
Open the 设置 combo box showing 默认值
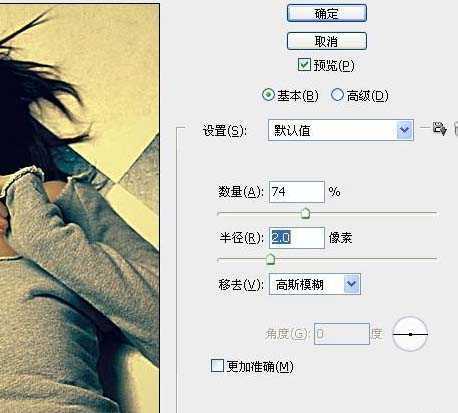pos(341,130)
